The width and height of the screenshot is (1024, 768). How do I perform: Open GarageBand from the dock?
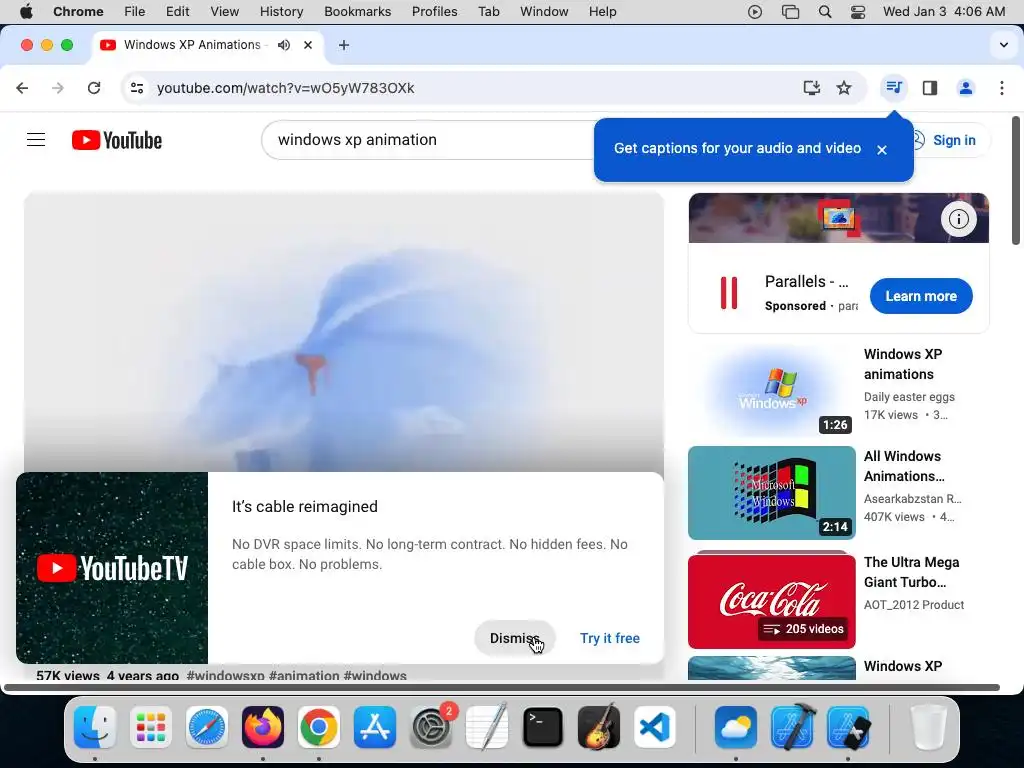[598, 726]
